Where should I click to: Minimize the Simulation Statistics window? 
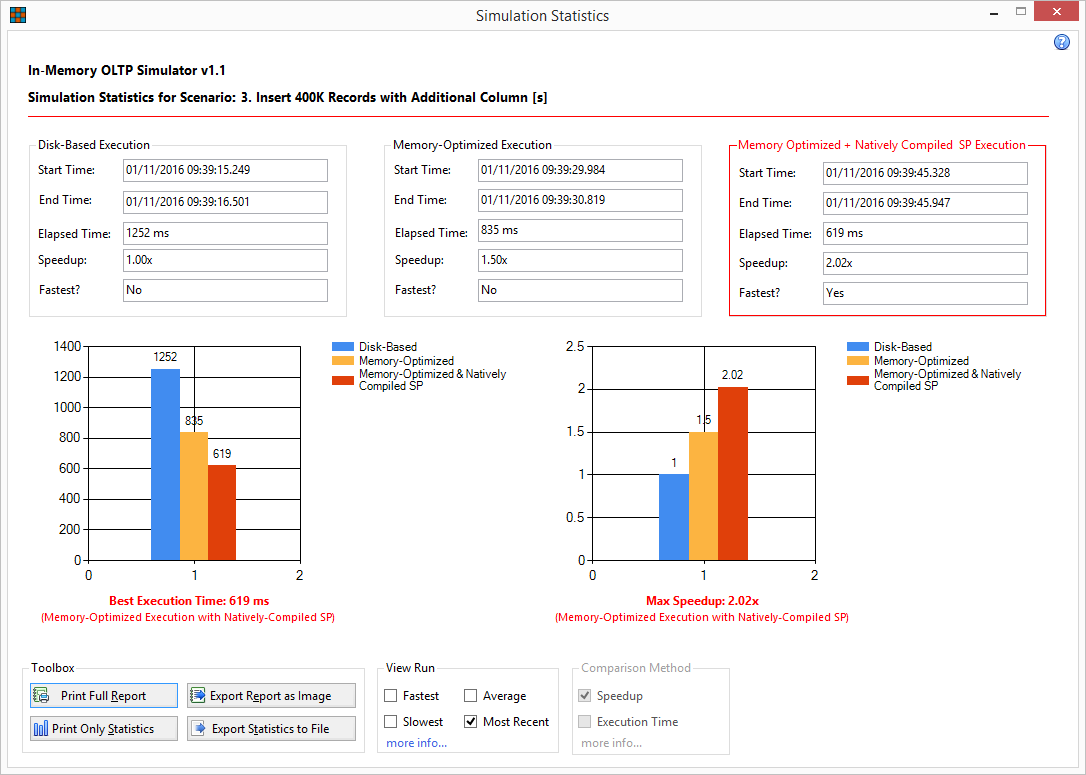[x=995, y=12]
